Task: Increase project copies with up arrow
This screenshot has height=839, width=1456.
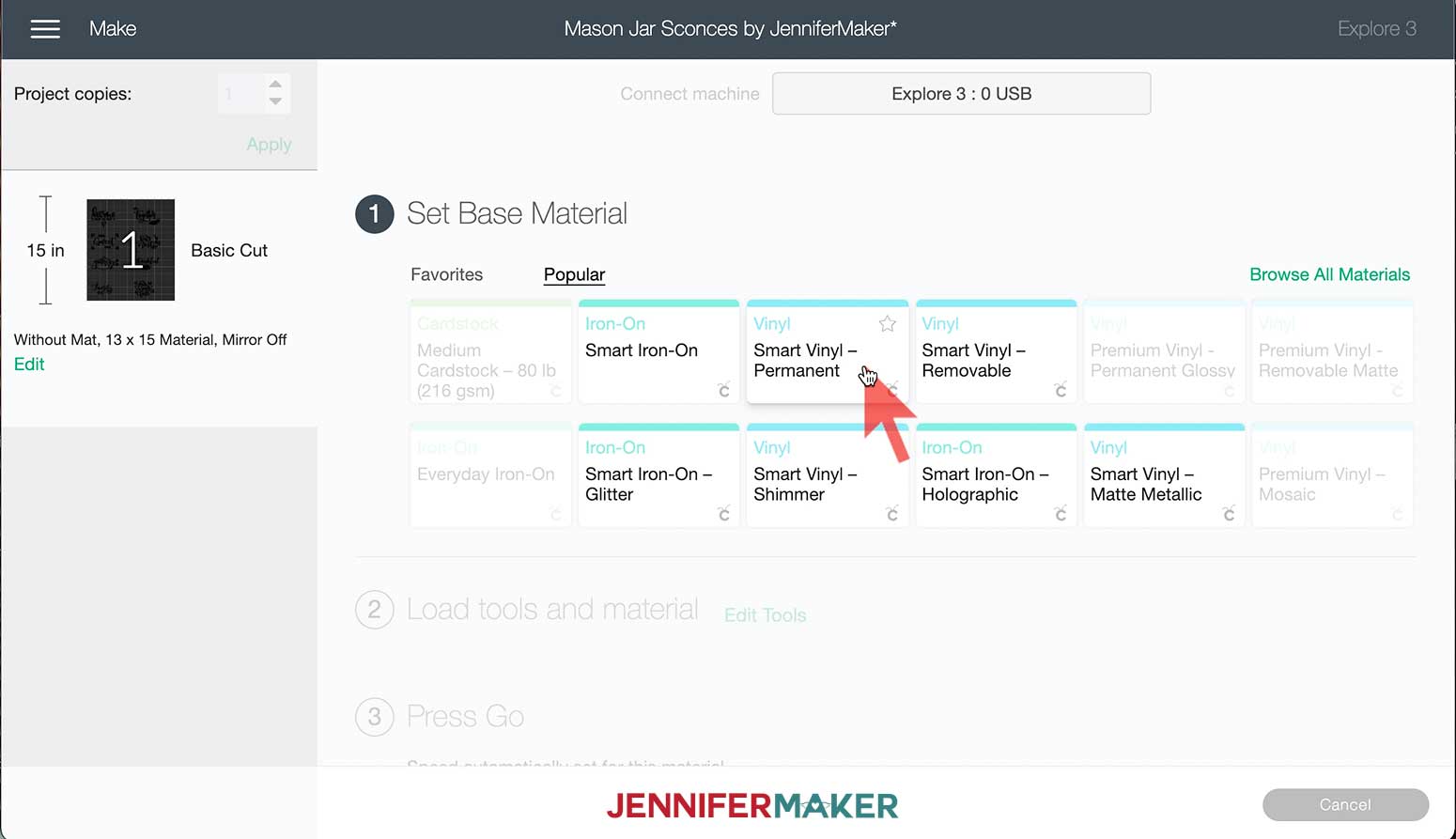Action: (275, 85)
